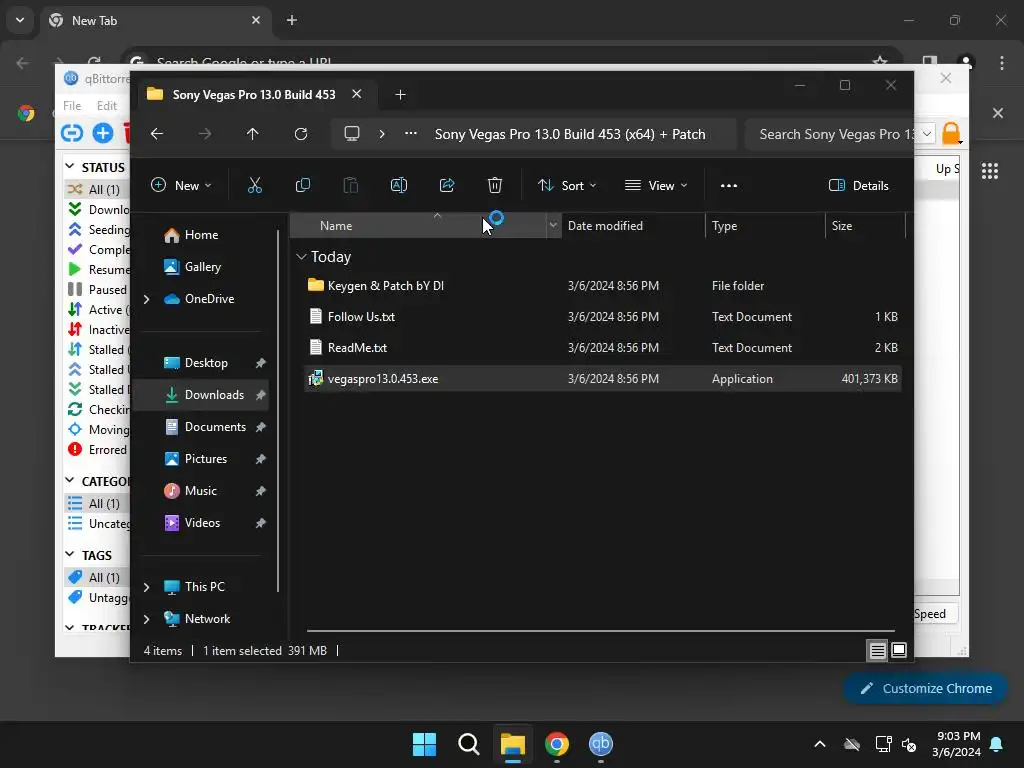Open the Sort dropdown

(x=567, y=185)
